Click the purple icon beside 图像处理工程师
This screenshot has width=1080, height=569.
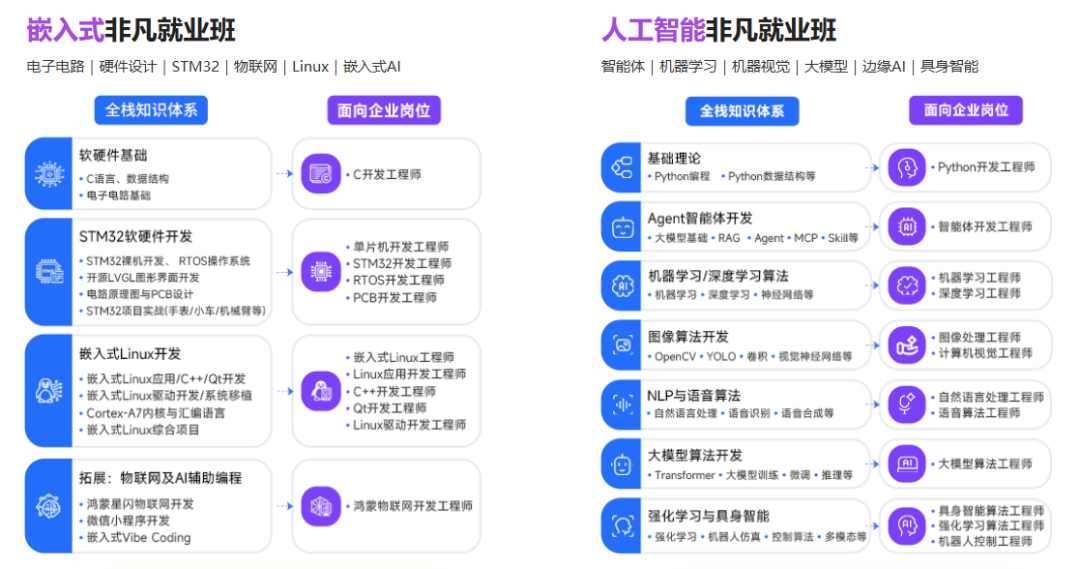pyautogui.click(x=906, y=345)
